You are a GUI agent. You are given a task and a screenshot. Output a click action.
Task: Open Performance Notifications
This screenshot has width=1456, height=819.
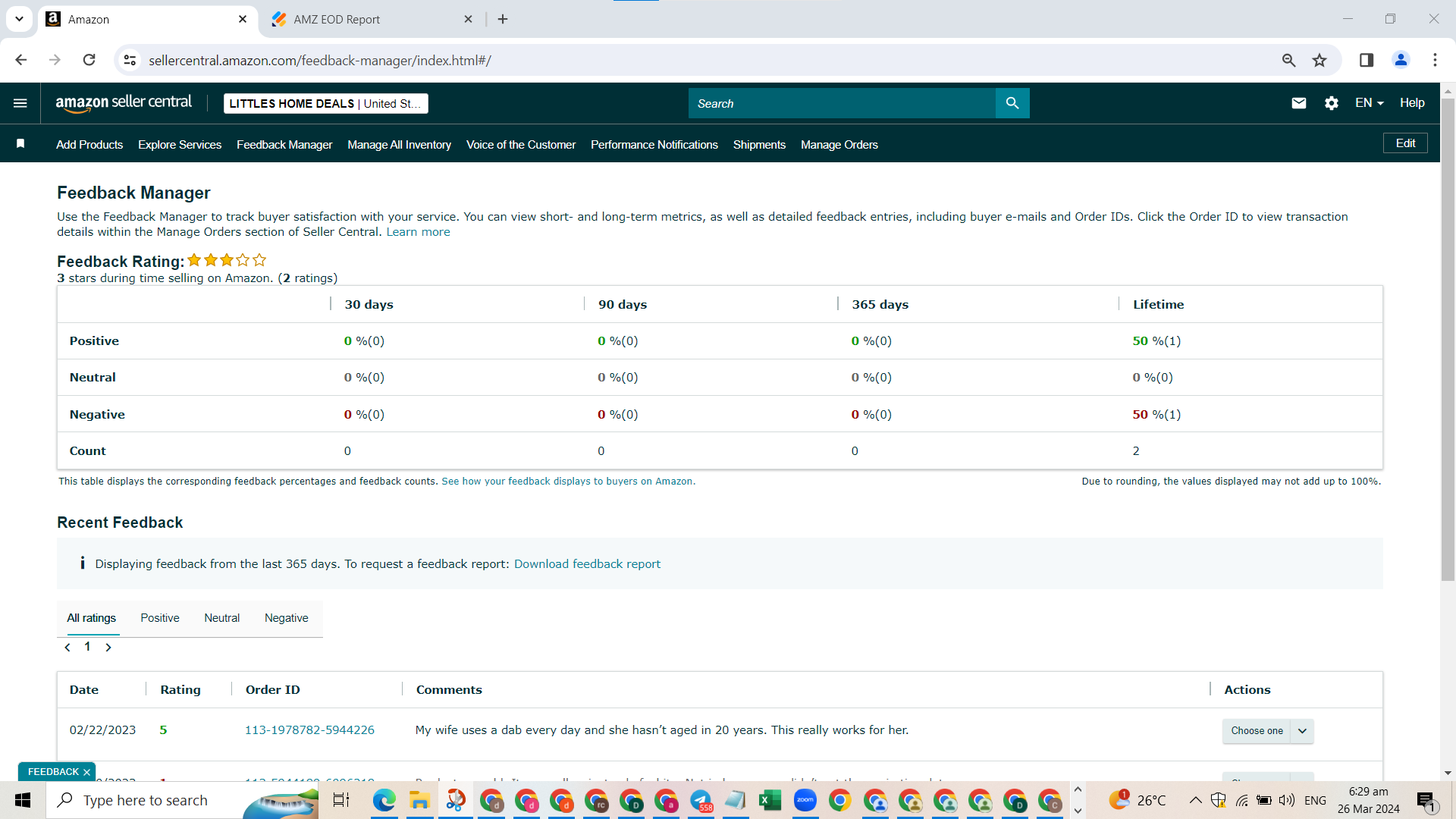pyautogui.click(x=654, y=145)
